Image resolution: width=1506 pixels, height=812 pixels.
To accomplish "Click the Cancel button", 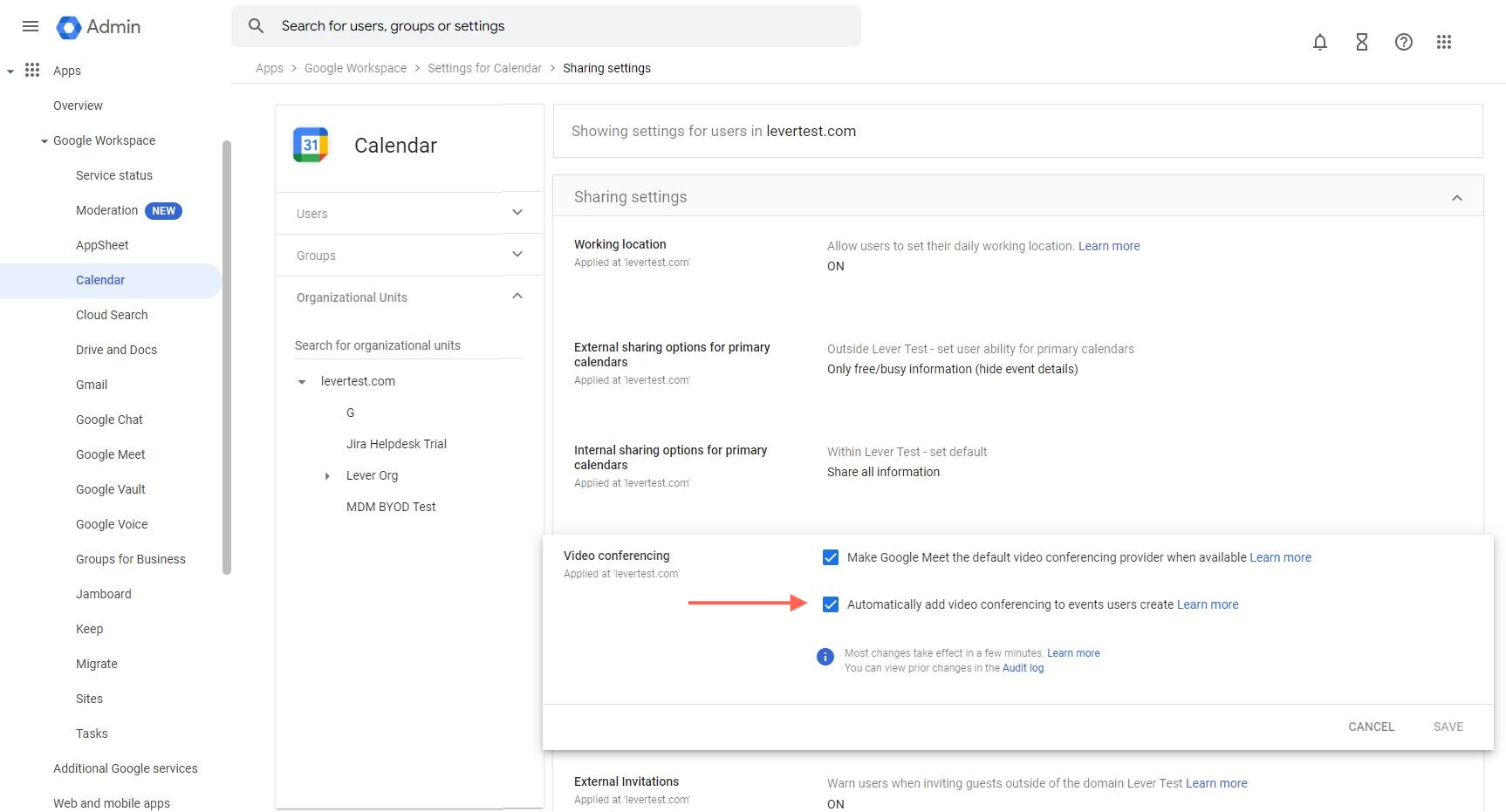I will 1371,727.
